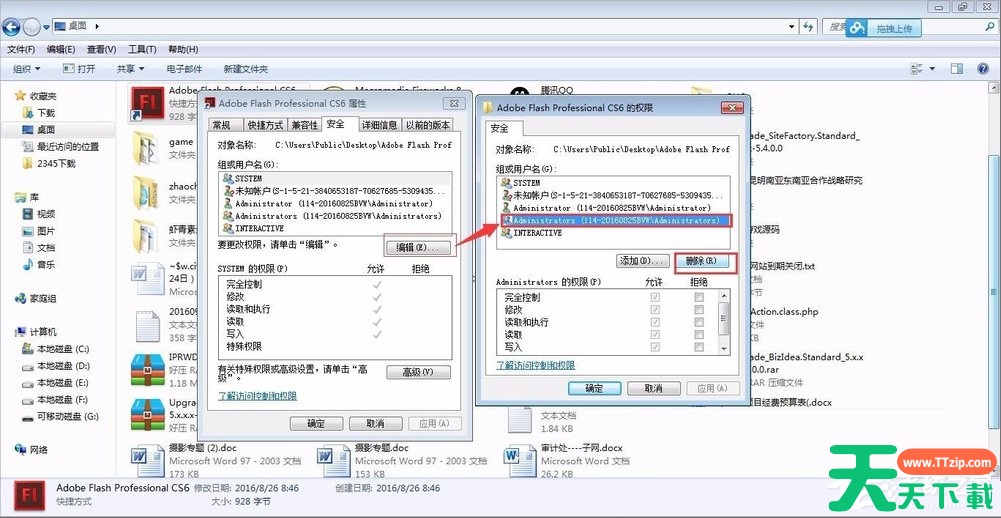Toggle allow checkbox for 修改
This screenshot has height=518, width=1001.
(x=655, y=310)
